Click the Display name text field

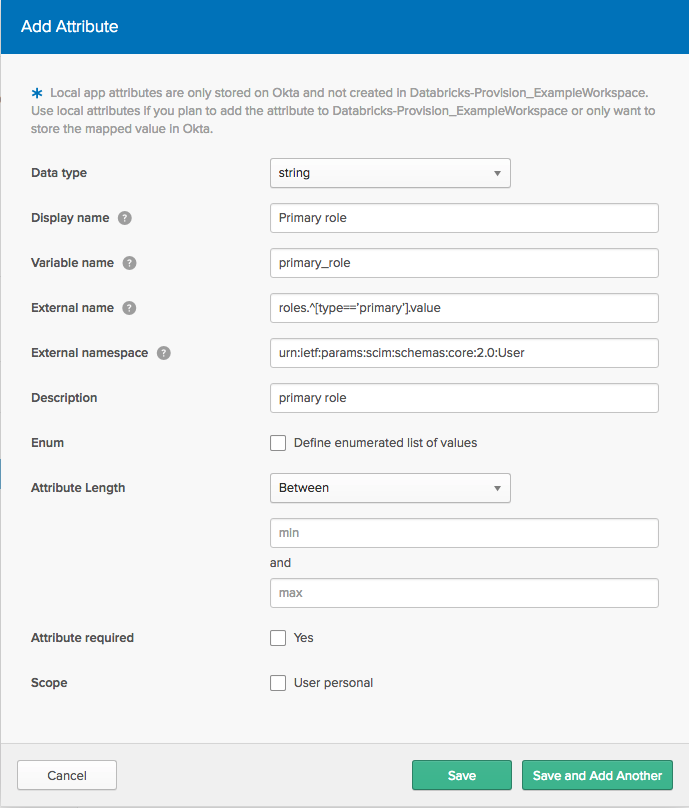(464, 218)
